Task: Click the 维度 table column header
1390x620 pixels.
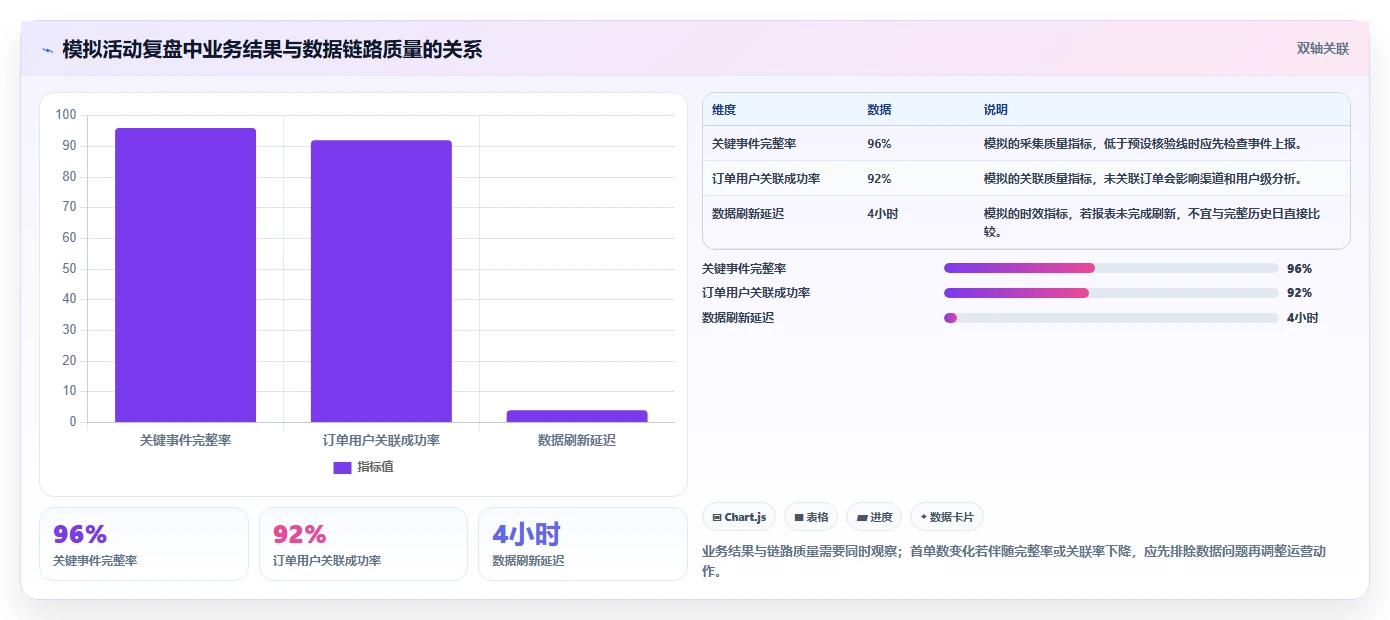Action: pos(724,110)
